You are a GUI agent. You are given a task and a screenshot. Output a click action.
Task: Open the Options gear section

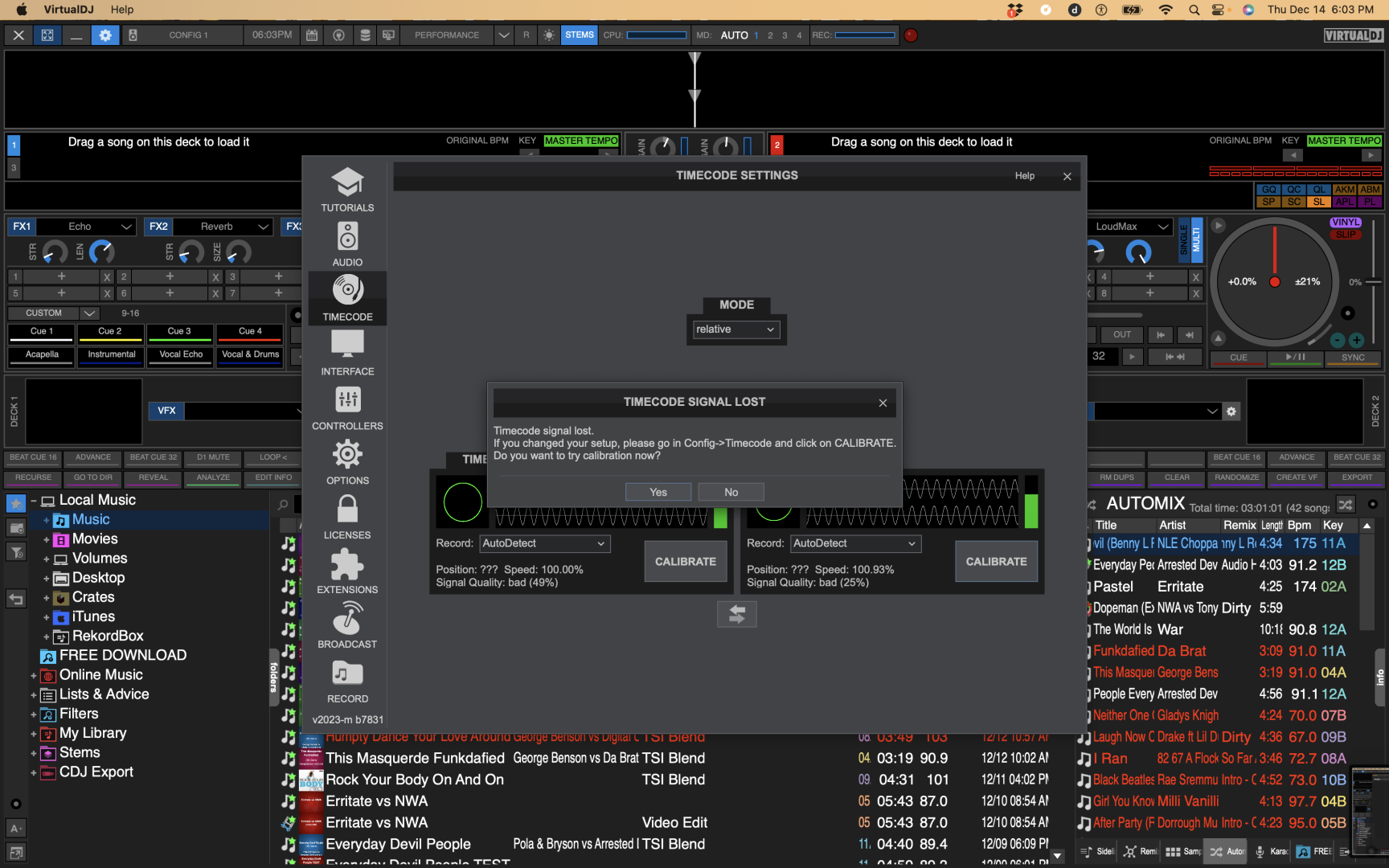[x=347, y=463]
